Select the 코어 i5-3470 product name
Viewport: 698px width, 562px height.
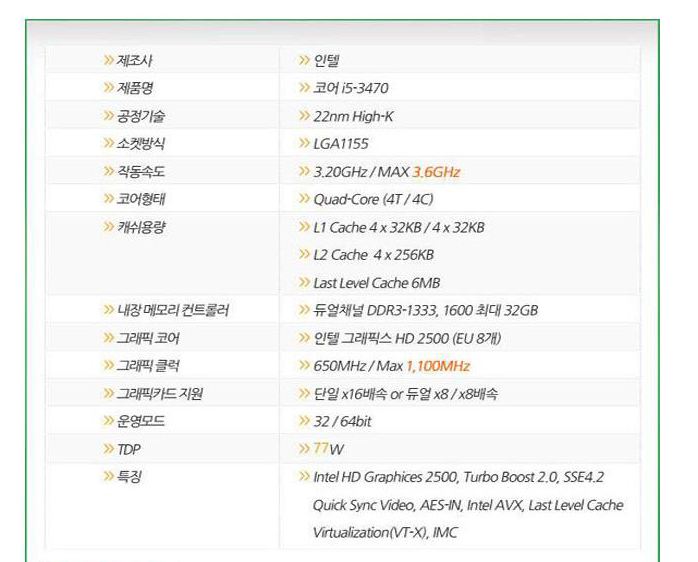point(351,88)
